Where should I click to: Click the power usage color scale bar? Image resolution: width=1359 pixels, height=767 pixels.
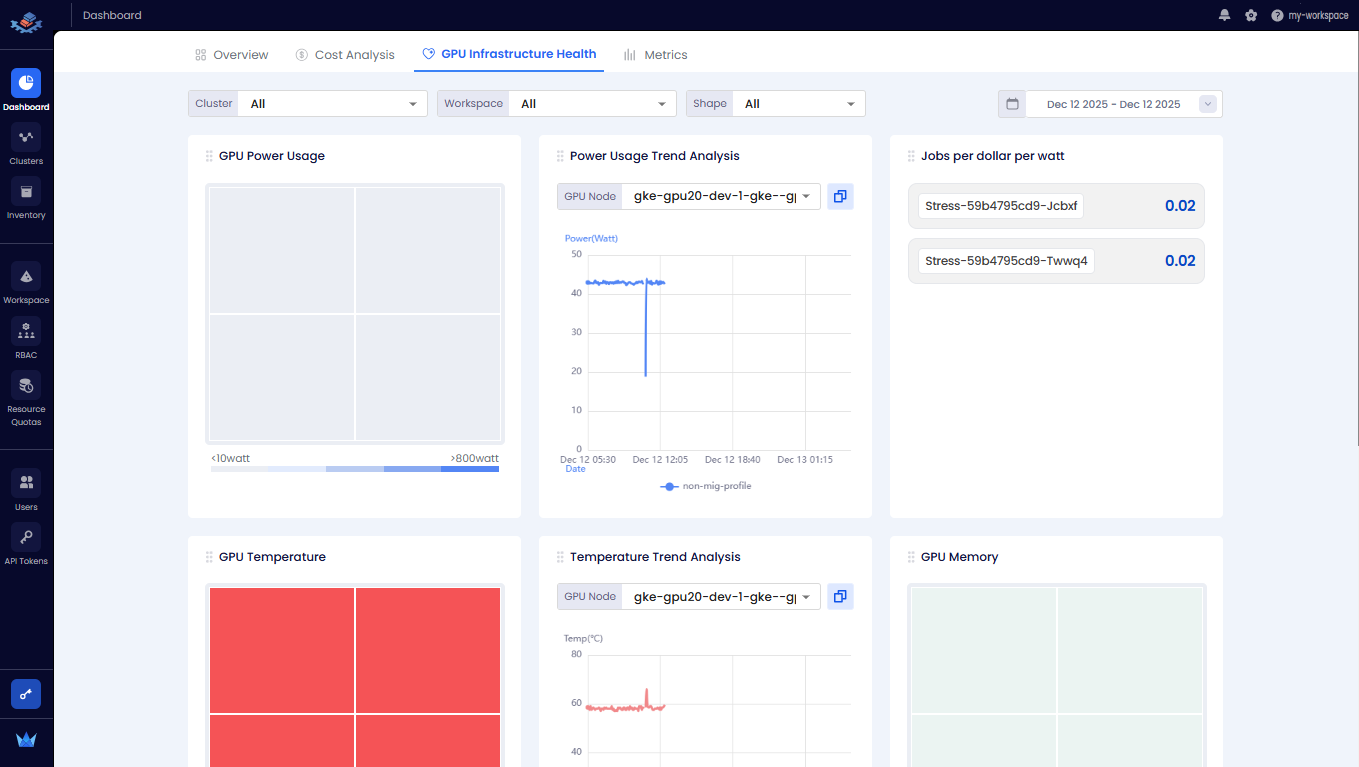point(354,467)
